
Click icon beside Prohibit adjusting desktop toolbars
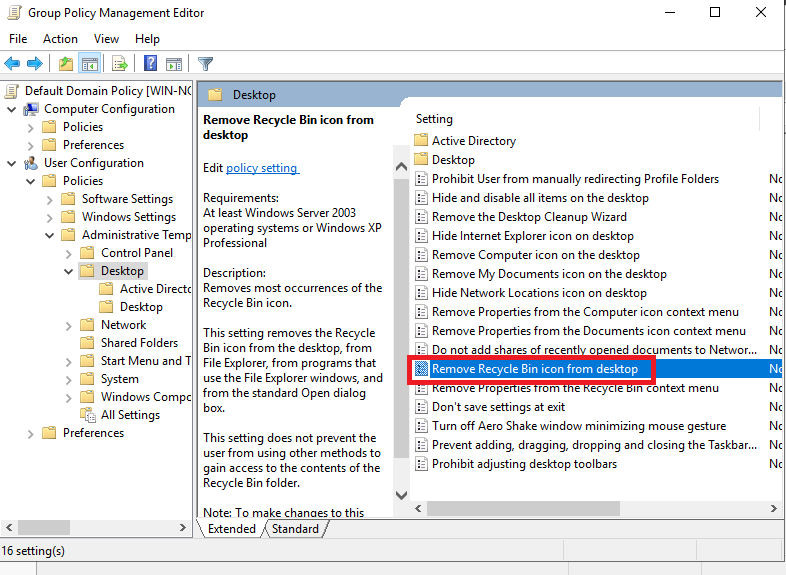pos(422,464)
